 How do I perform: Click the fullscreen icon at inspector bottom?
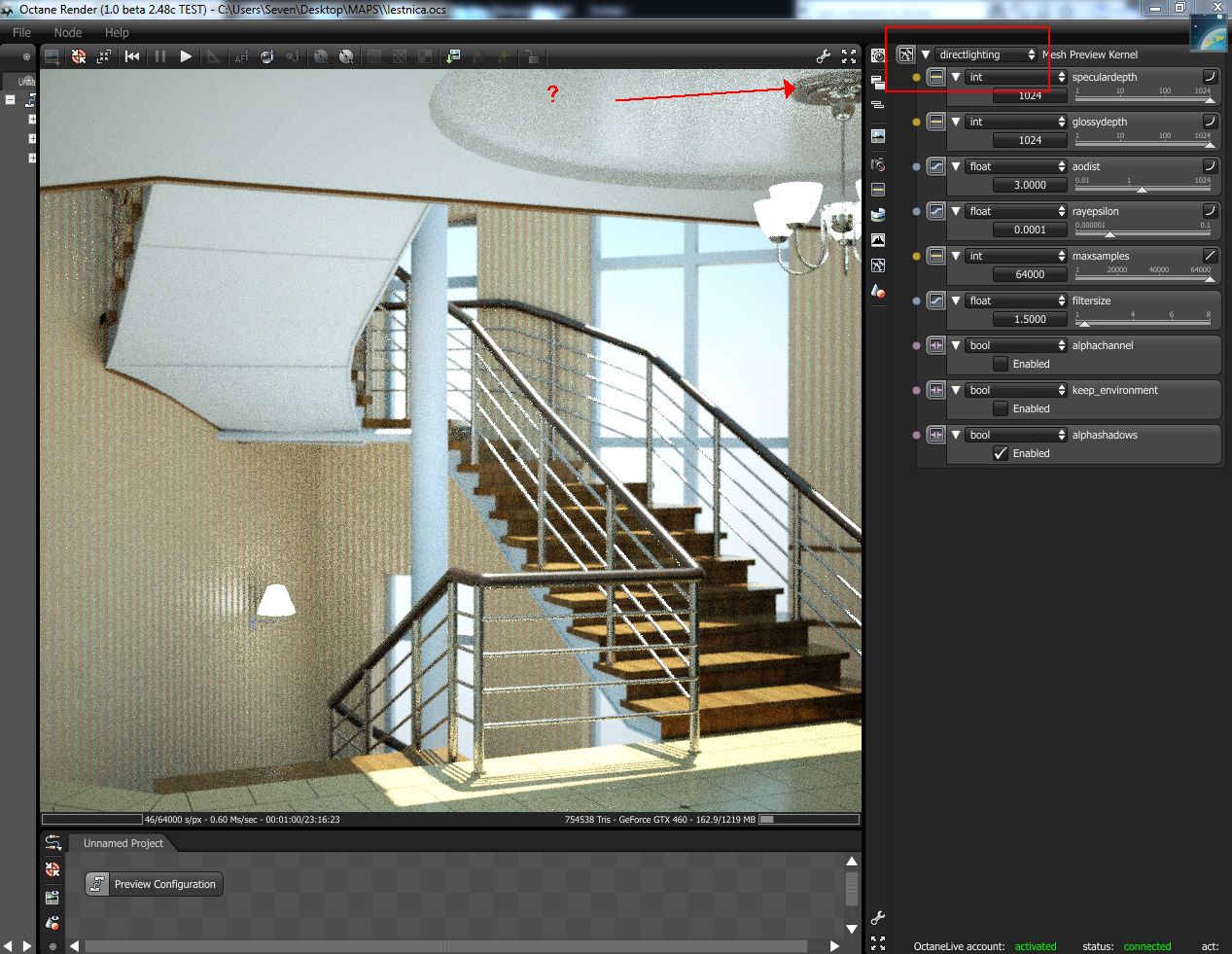coord(878,943)
